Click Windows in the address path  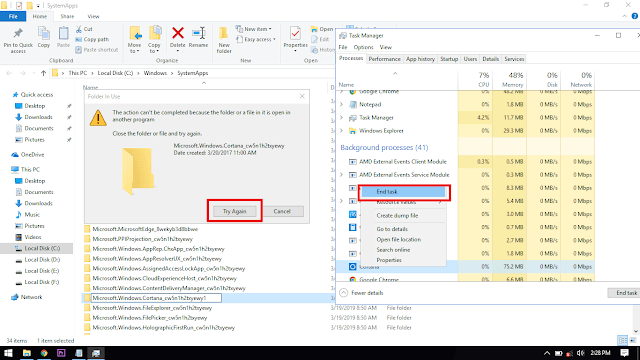155,73
